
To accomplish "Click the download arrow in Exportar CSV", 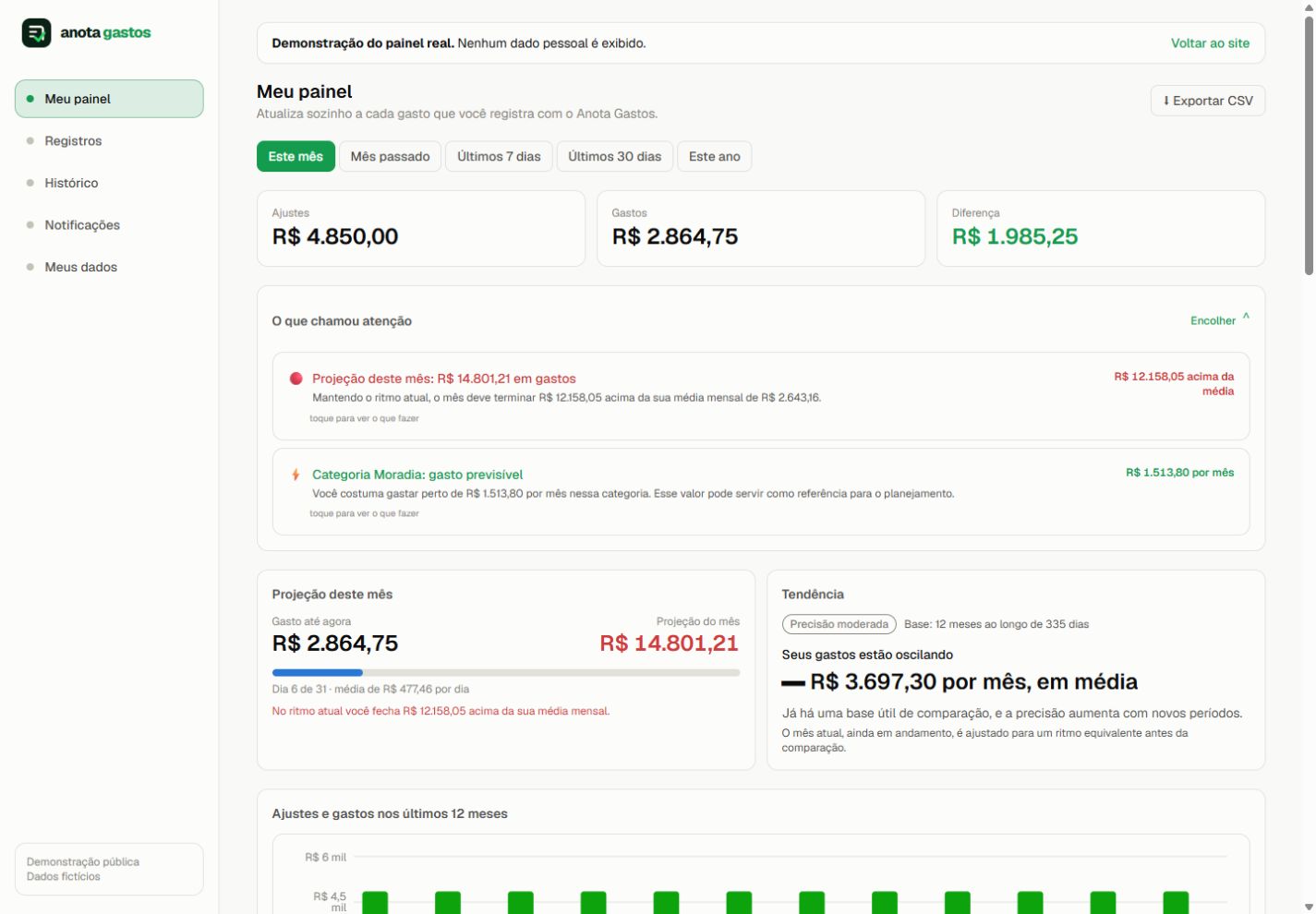I will (1166, 101).
